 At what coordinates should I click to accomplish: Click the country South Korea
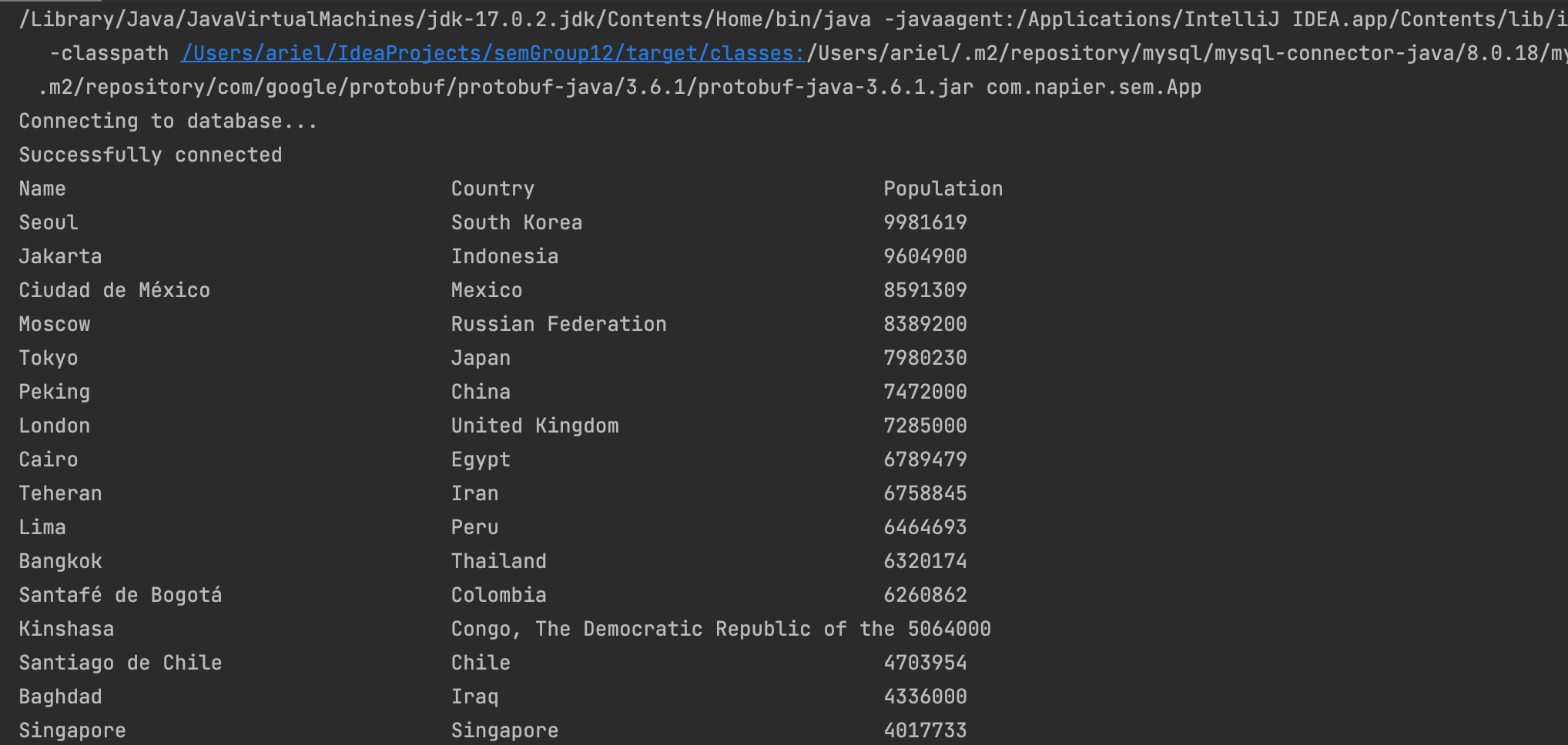(x=517, y=222)
